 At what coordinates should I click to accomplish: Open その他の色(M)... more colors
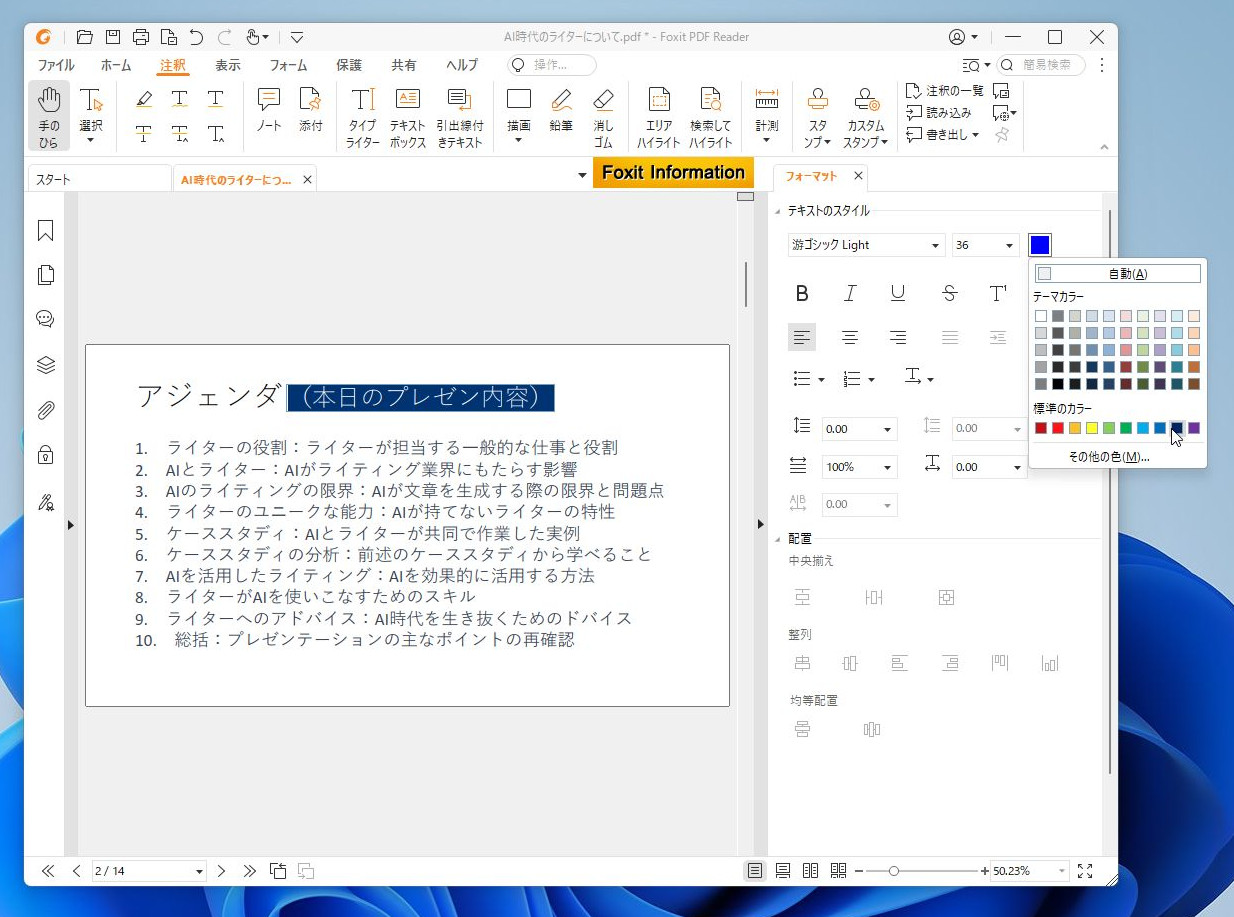tap(1108, 457)
